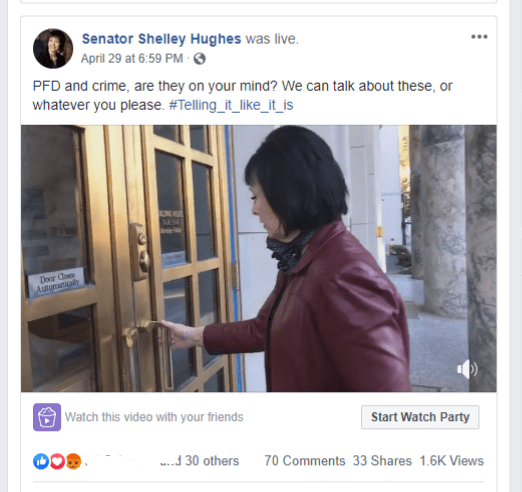Open the 70 Comments link
Viewport: 522px width, 492px height.
305,461
